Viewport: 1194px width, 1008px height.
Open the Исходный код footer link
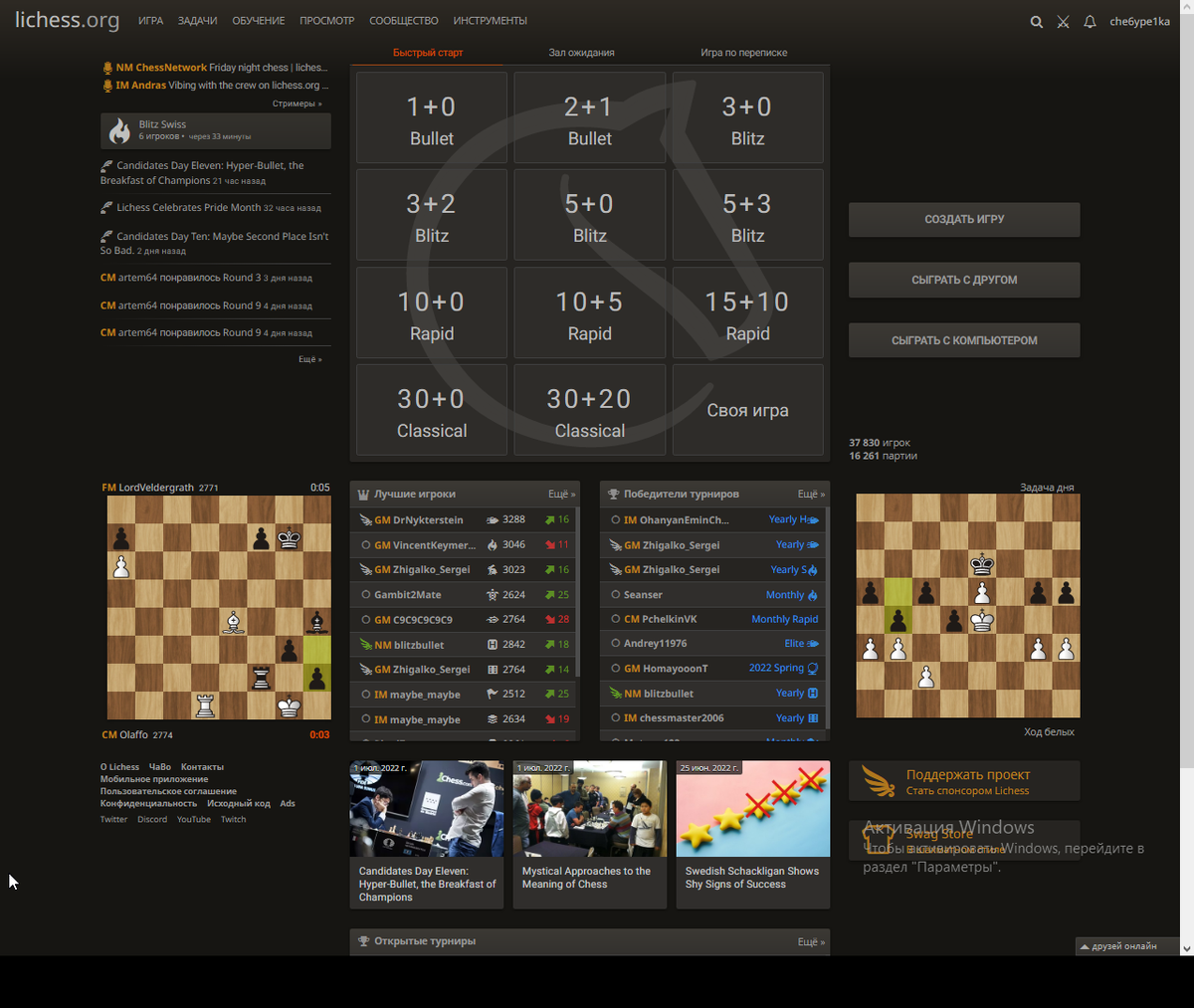[239, 804]
